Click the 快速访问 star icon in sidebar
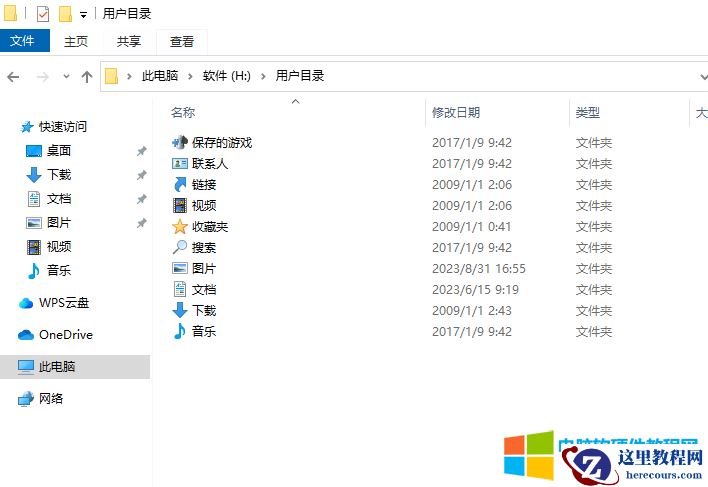 pos(27,127)
